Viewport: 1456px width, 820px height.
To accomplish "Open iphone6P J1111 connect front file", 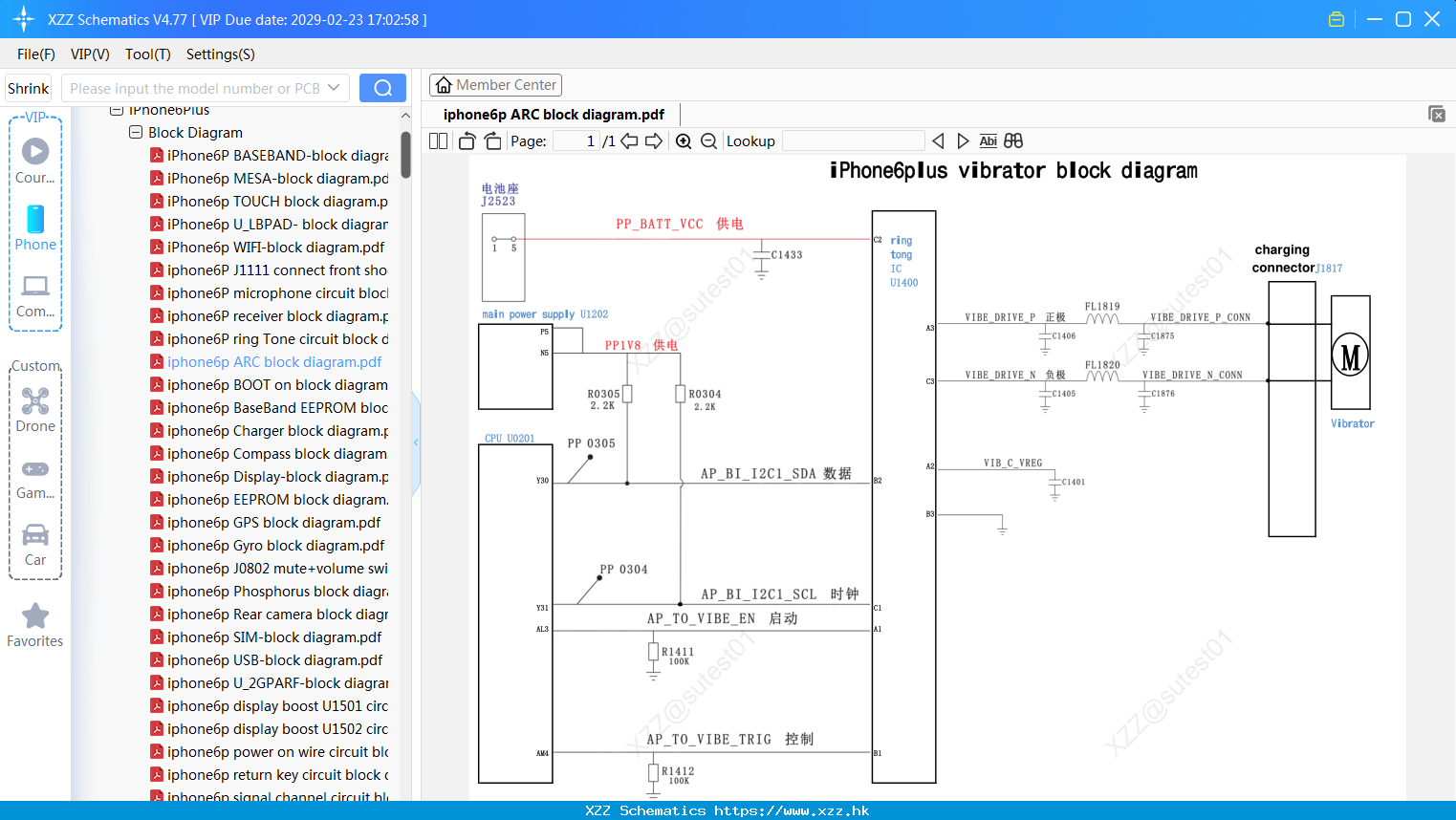I will pos(270,270).
